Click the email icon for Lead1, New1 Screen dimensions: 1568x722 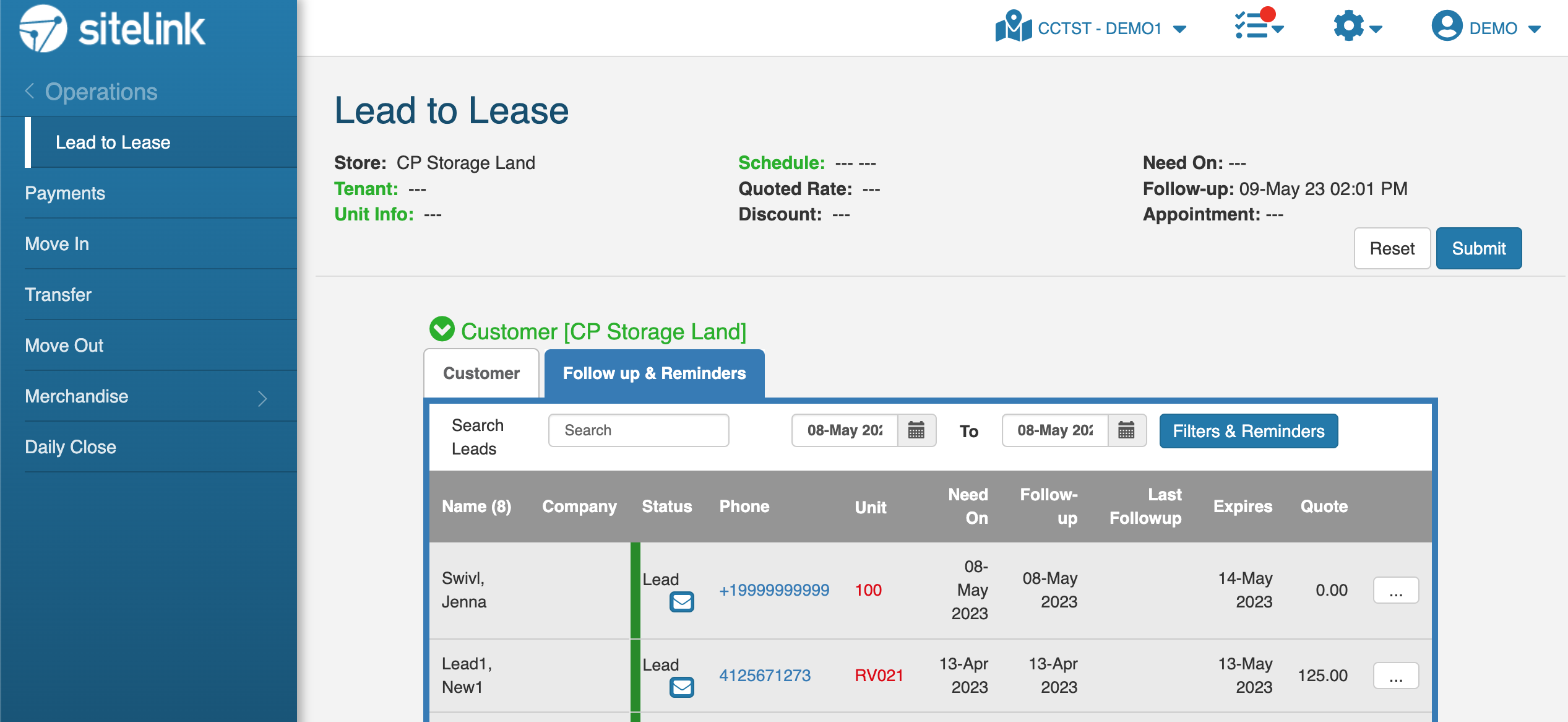coord(681,687)
